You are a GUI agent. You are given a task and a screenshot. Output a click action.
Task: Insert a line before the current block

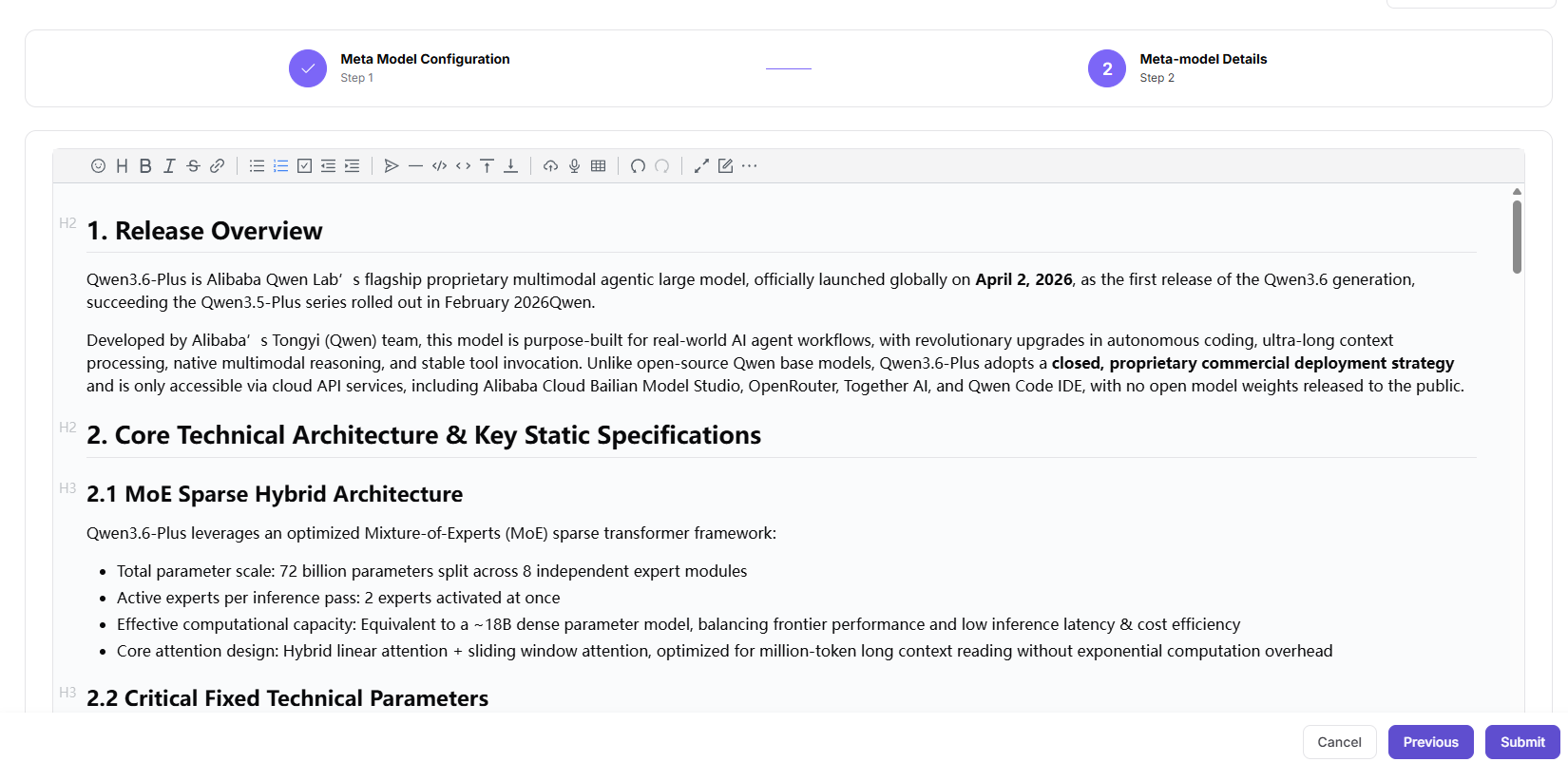(x=487, y=166)
